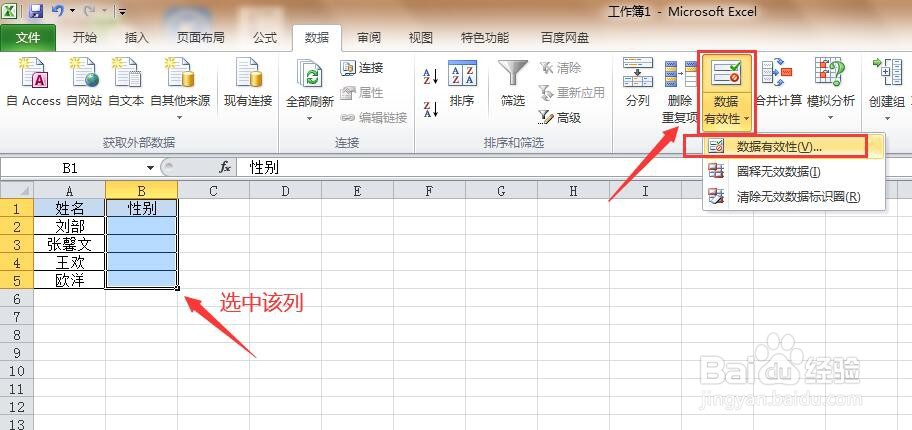912x430 pixels.
Task: Select 圈释无效数据(I) menu entry
Action: 793,172
